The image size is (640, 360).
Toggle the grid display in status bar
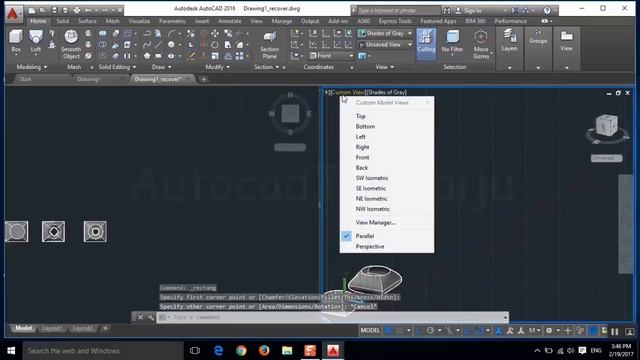(388, 331)
